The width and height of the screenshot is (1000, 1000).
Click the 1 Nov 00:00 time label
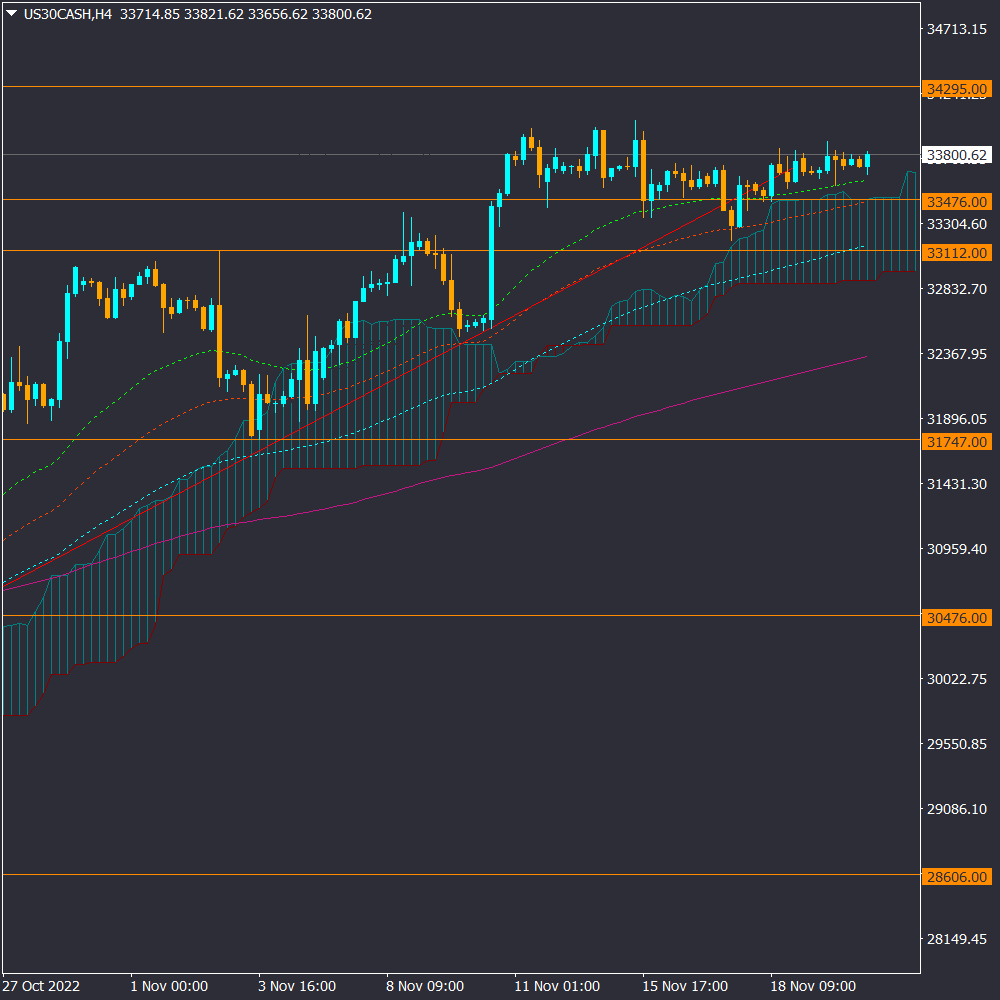(x=169, y=986)
